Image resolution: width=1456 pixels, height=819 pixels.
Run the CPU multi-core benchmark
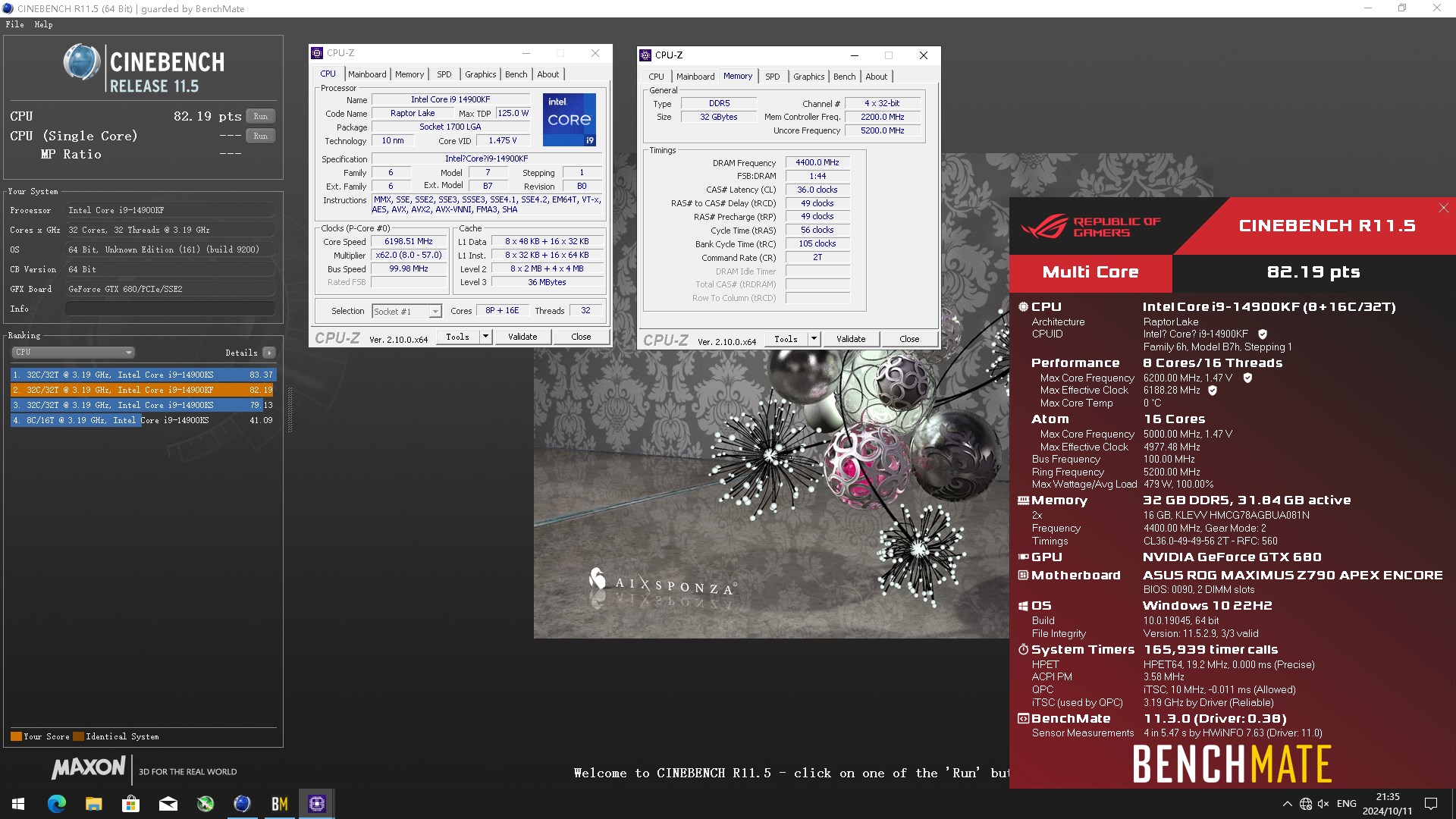point(261,116)
